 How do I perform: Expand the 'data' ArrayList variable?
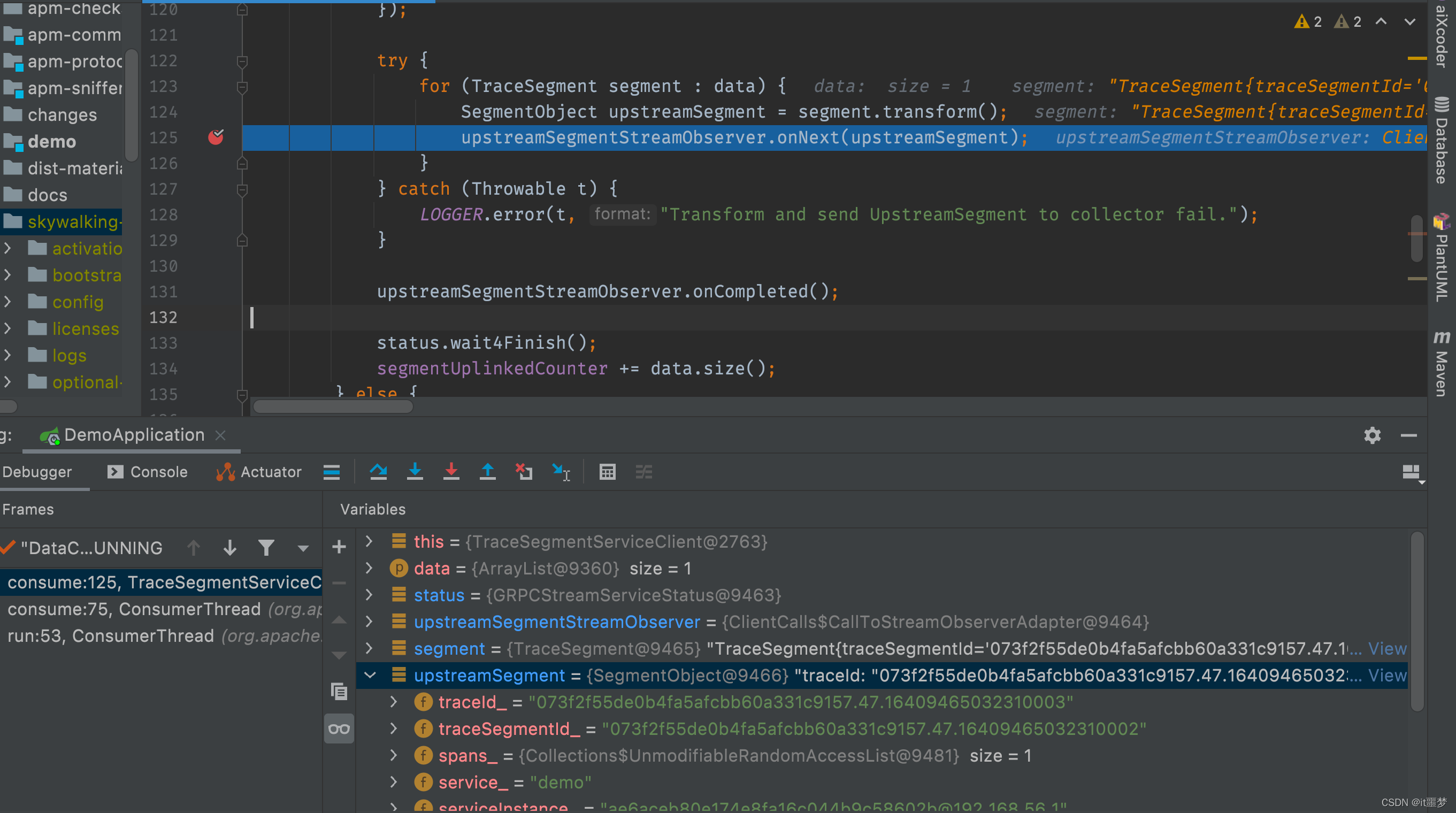pos(369,567)
